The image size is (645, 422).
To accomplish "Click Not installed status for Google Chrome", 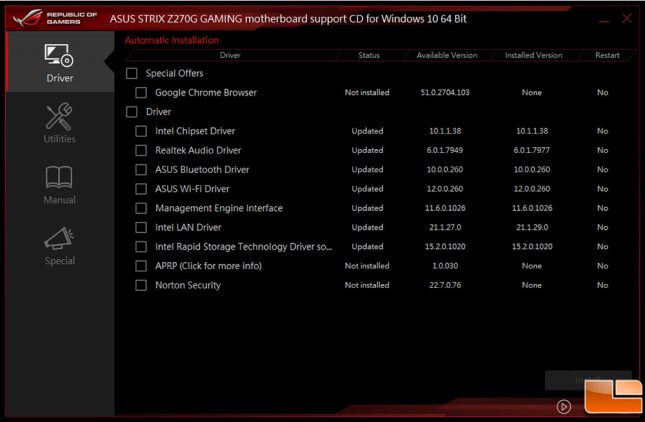I will [x=367, y=93].
